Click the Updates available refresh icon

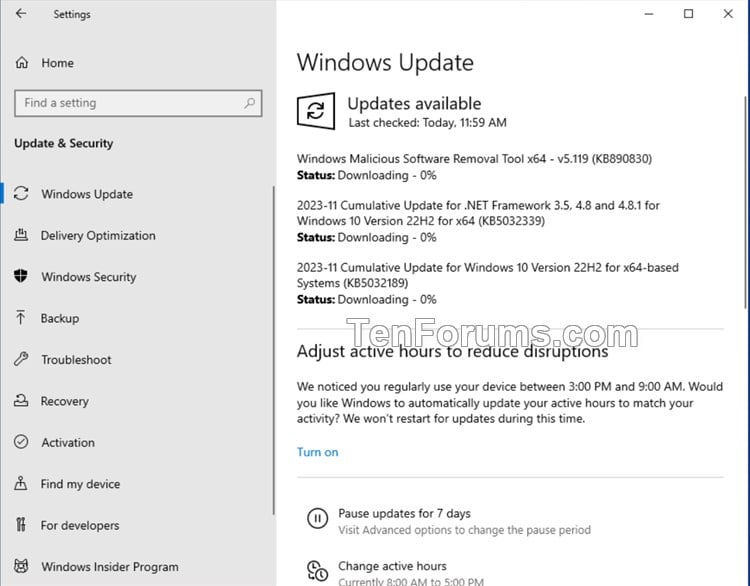[316, 111]
